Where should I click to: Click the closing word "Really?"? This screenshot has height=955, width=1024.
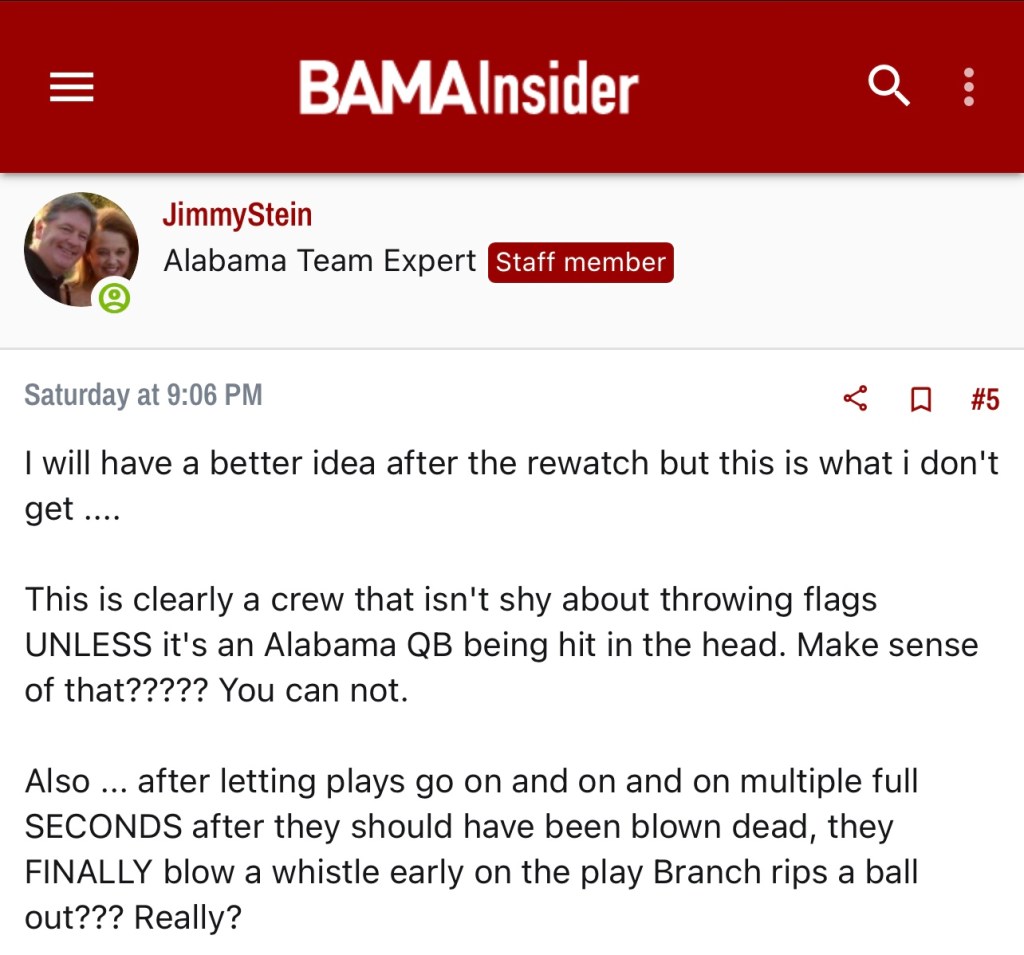click(188, 918)
